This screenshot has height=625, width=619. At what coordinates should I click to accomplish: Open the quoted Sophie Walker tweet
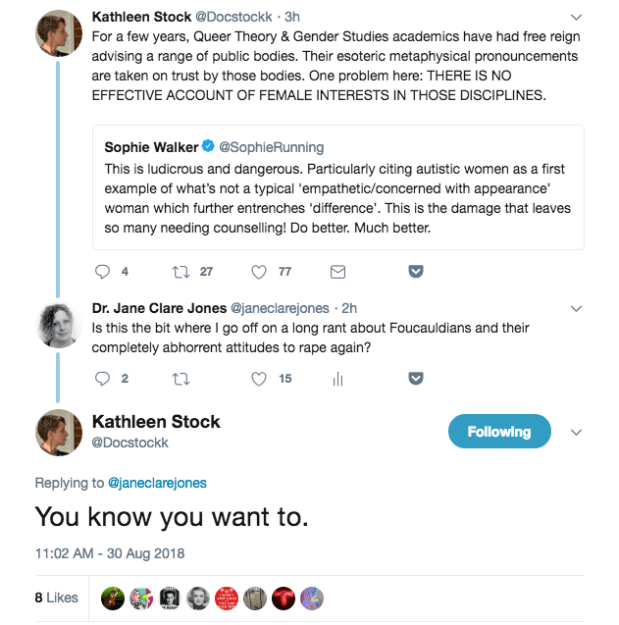coord(338,187)
